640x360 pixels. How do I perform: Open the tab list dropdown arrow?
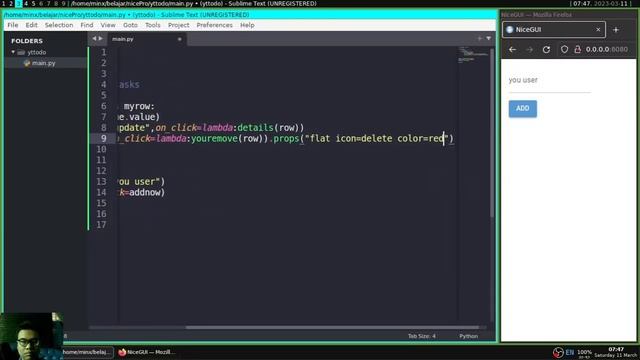[x=489, y=38]
